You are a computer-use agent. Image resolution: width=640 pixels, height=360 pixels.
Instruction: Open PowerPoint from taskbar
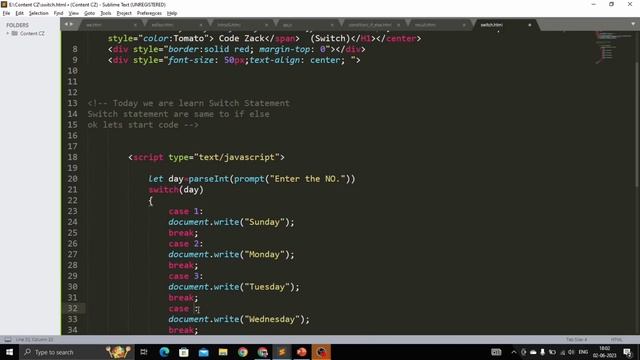[x=302, y=352]
